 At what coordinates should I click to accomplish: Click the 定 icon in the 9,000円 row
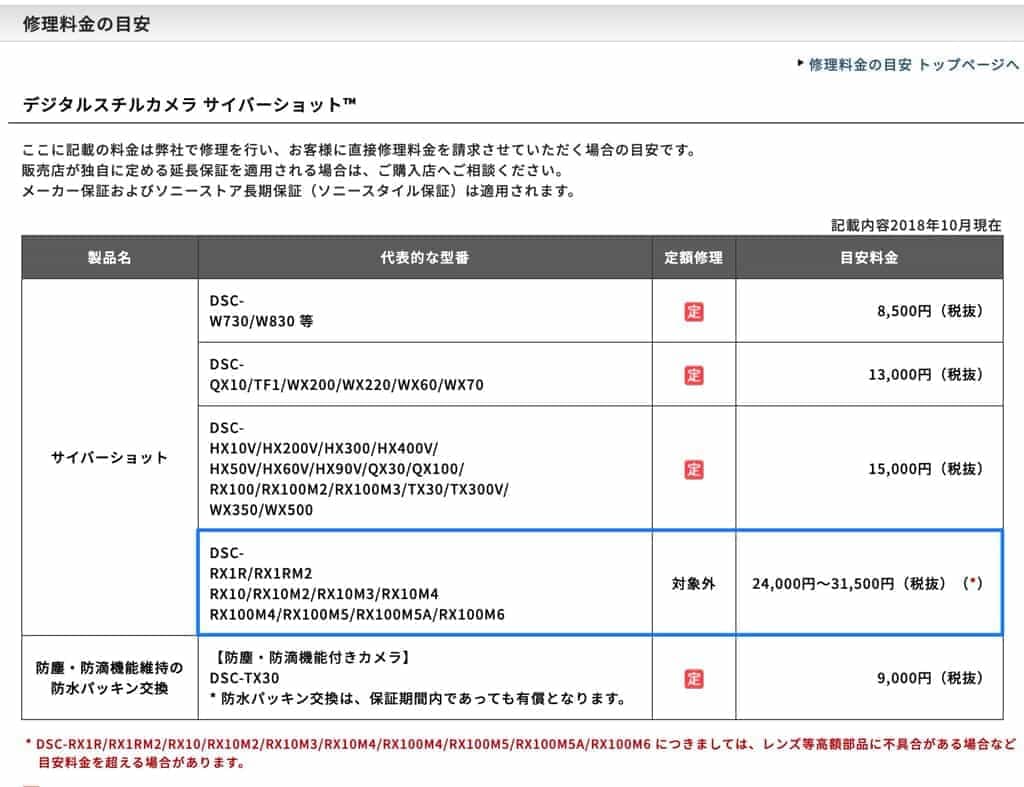(694, 679)
